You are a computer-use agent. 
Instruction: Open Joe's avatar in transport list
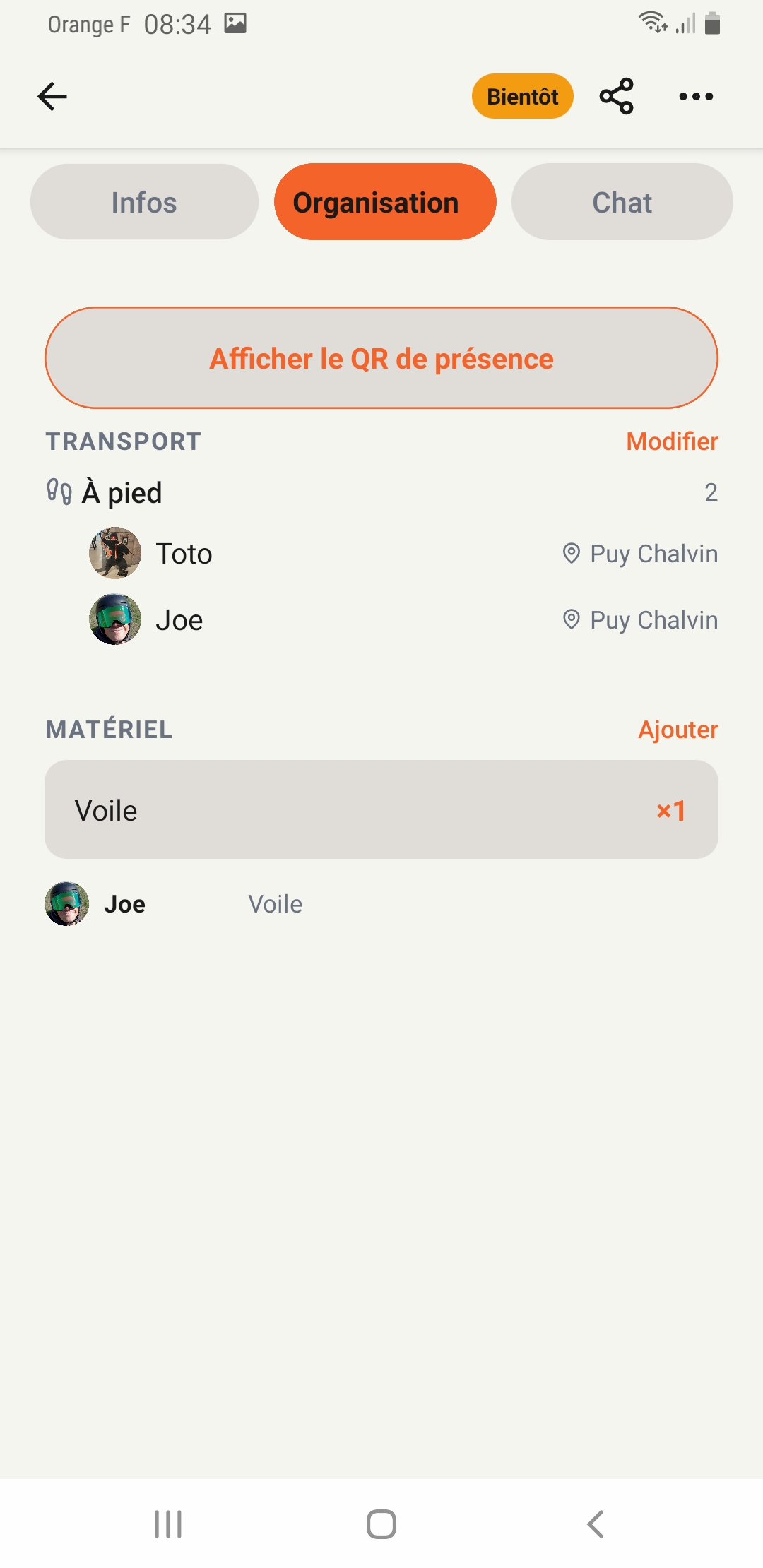(115, 619)
